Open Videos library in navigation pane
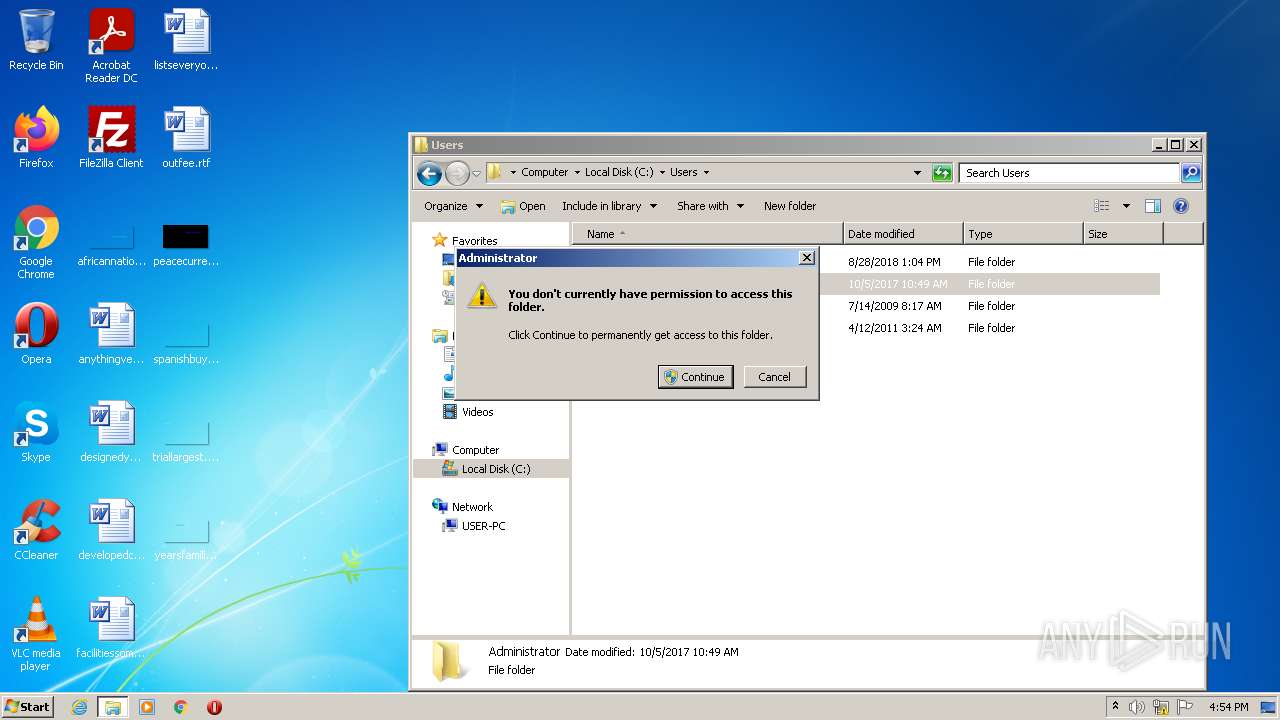This screenshot has height=720, width=1280. pos(468,412)
